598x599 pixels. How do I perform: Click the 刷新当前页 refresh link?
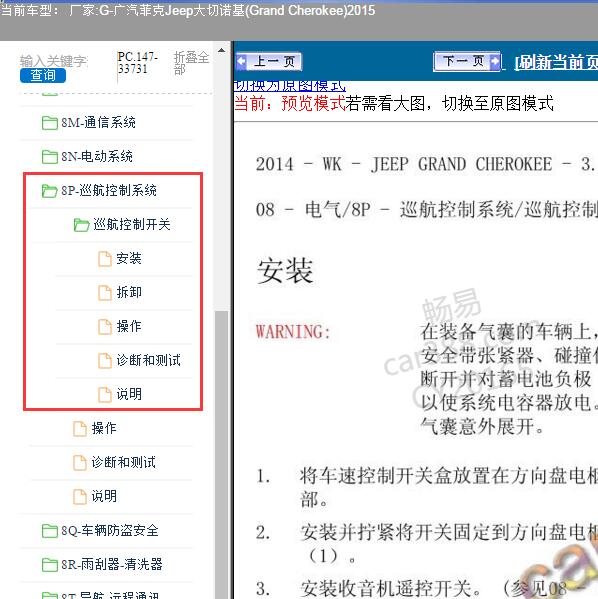pos(556,62)
